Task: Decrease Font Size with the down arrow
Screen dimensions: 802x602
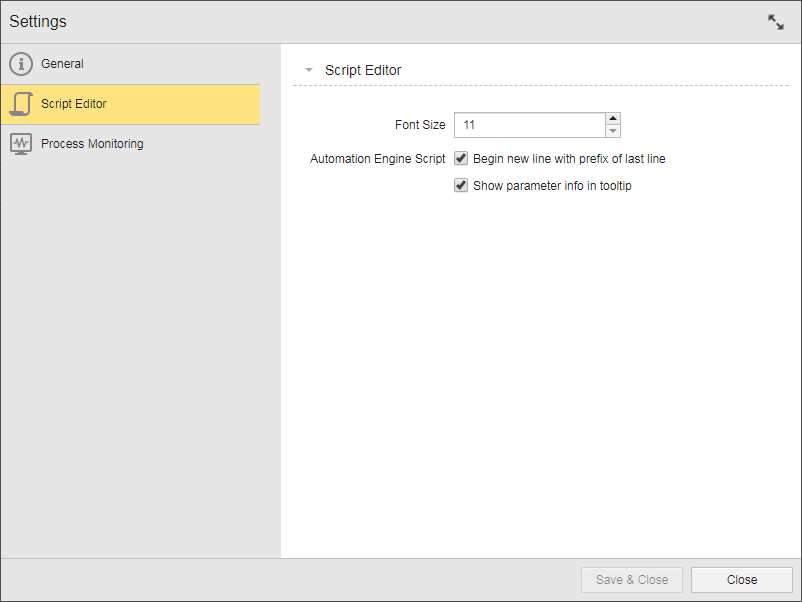Action: pyautogui.click(x=613, y=131)
